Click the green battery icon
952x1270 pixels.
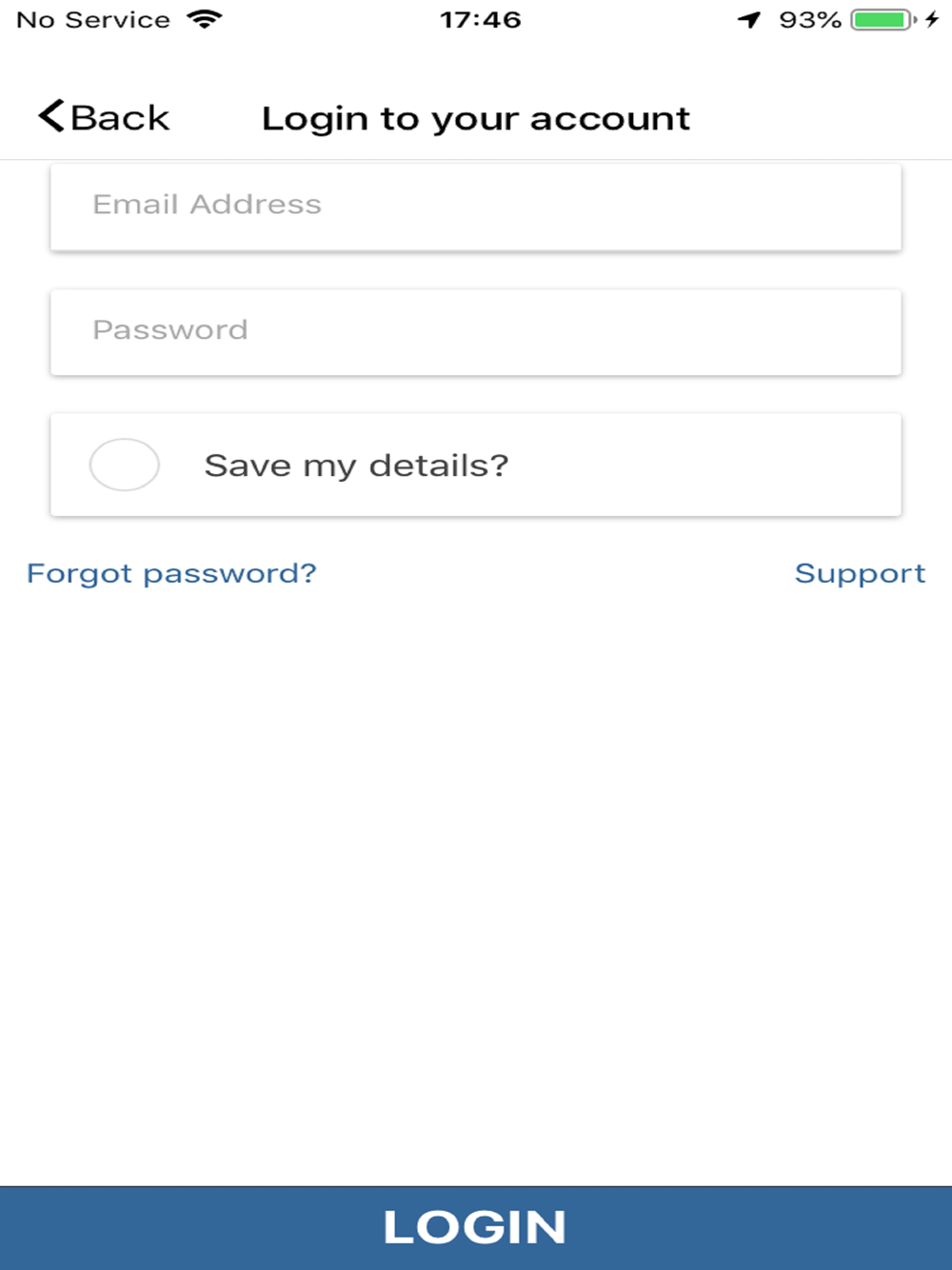tap(883, 19)
